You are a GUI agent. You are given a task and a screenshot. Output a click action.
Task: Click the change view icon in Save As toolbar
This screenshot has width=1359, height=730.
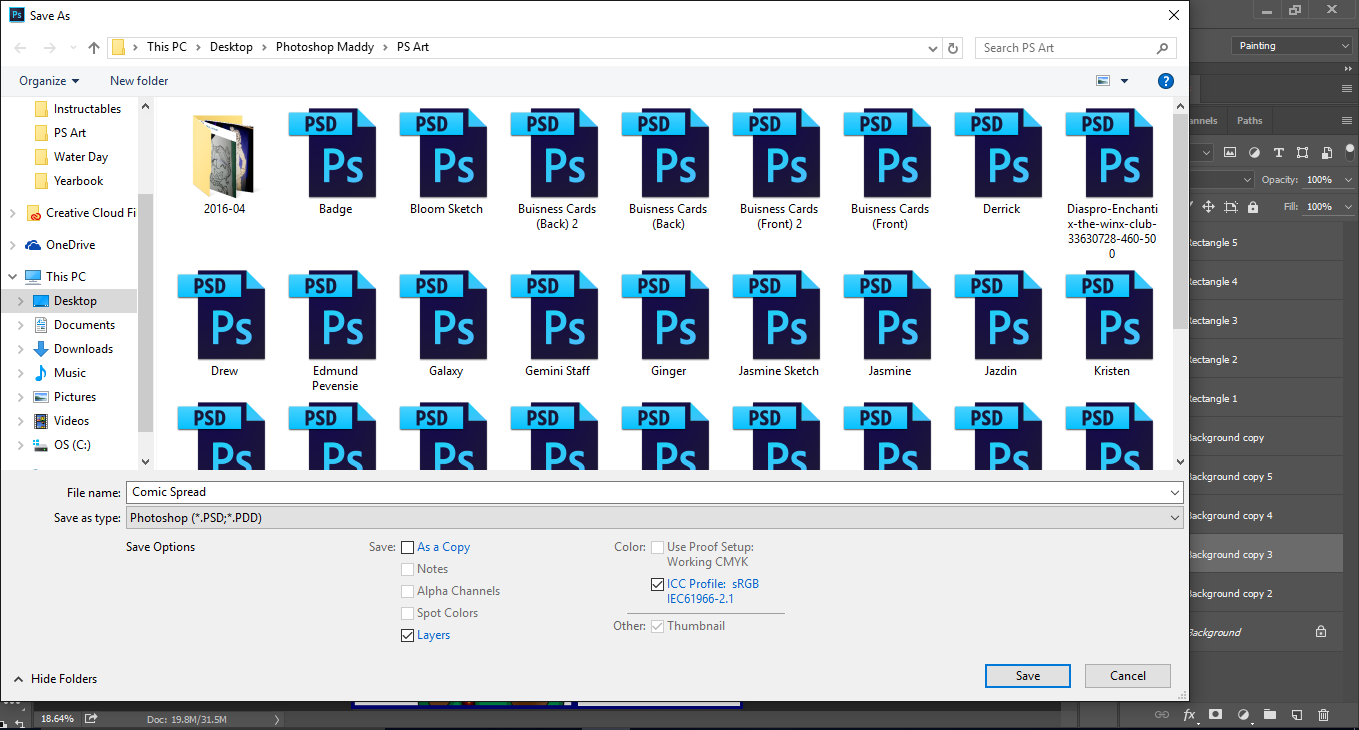1103,81
